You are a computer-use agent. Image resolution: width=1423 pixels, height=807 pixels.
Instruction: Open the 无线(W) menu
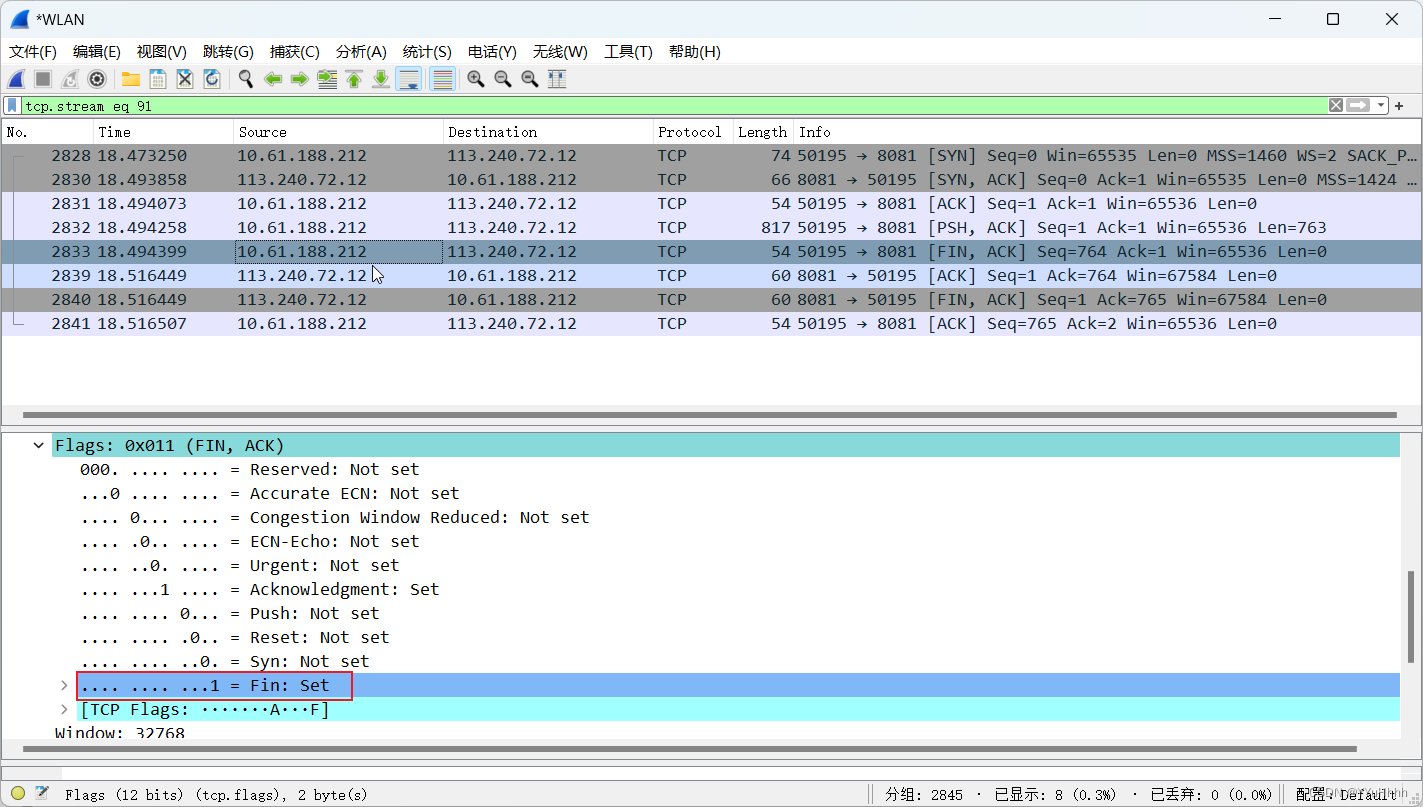click(x=560, y=52)
